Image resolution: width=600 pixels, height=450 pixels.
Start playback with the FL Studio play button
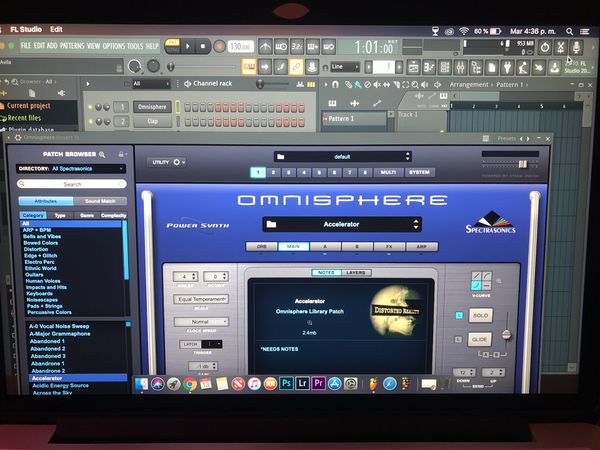point(188,46)
